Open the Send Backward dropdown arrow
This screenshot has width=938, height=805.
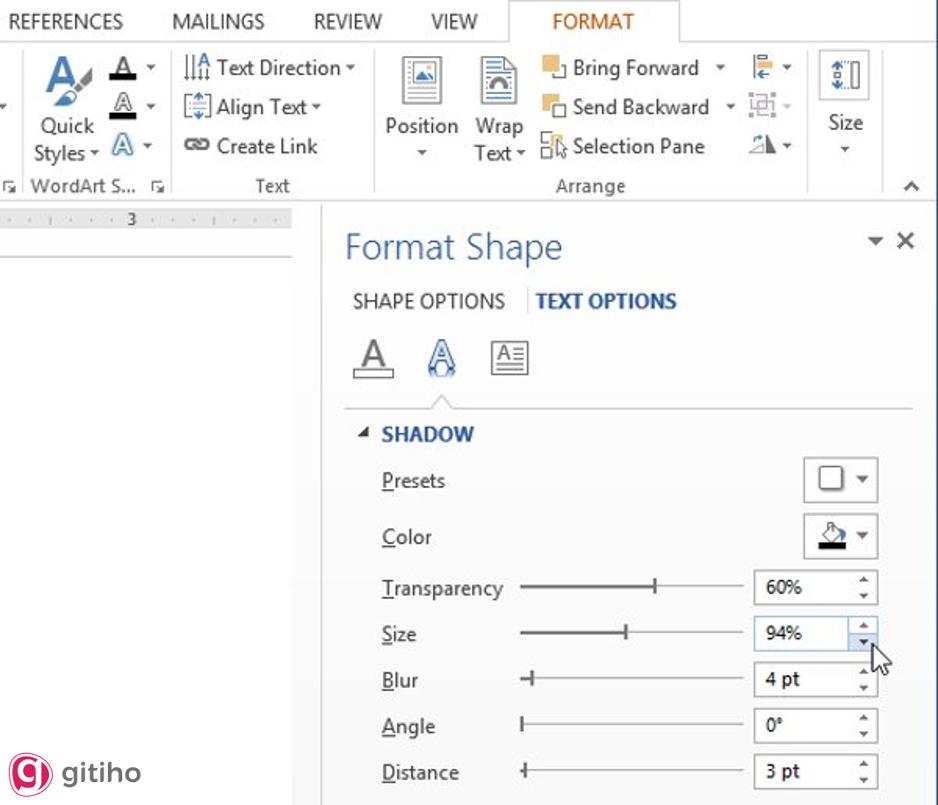pyautogui.click(x=730, y=107)
